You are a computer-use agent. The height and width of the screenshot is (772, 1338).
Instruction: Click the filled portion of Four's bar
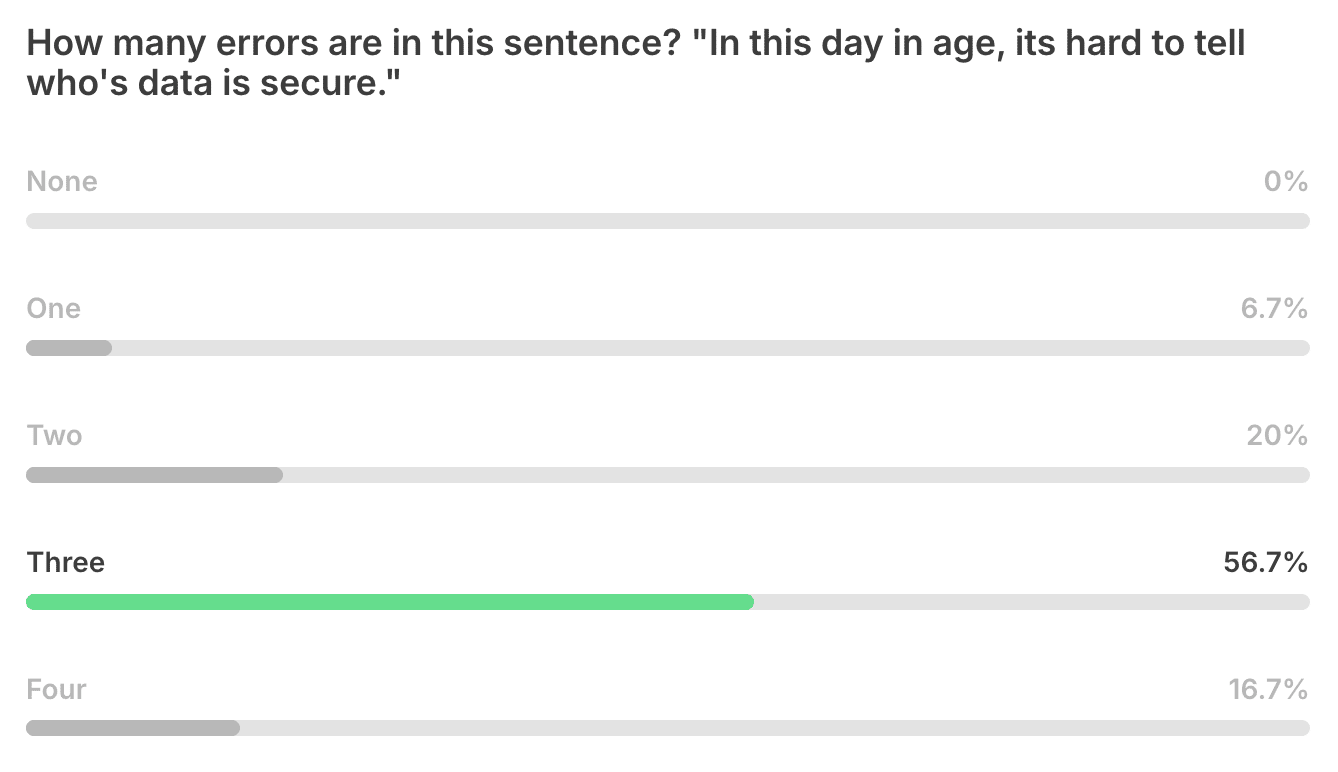click(x=133, y=729)
